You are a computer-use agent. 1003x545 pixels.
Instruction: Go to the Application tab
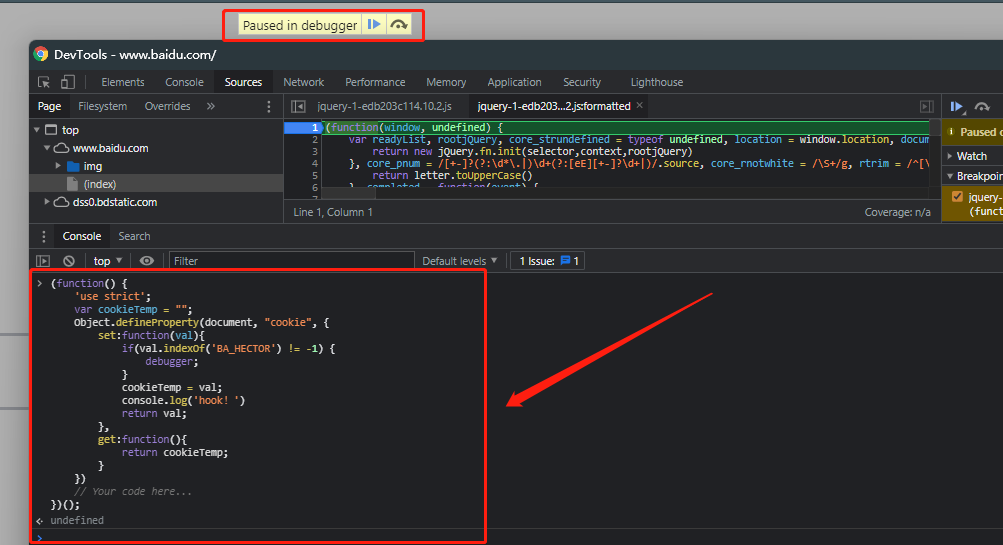514,82
